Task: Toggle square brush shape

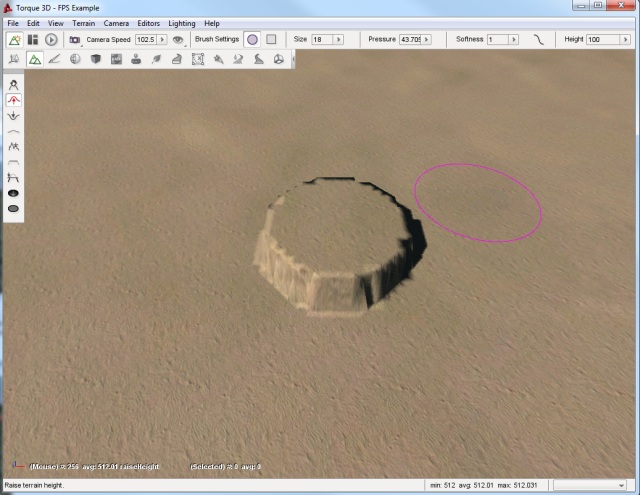Action: pos(270,39)
